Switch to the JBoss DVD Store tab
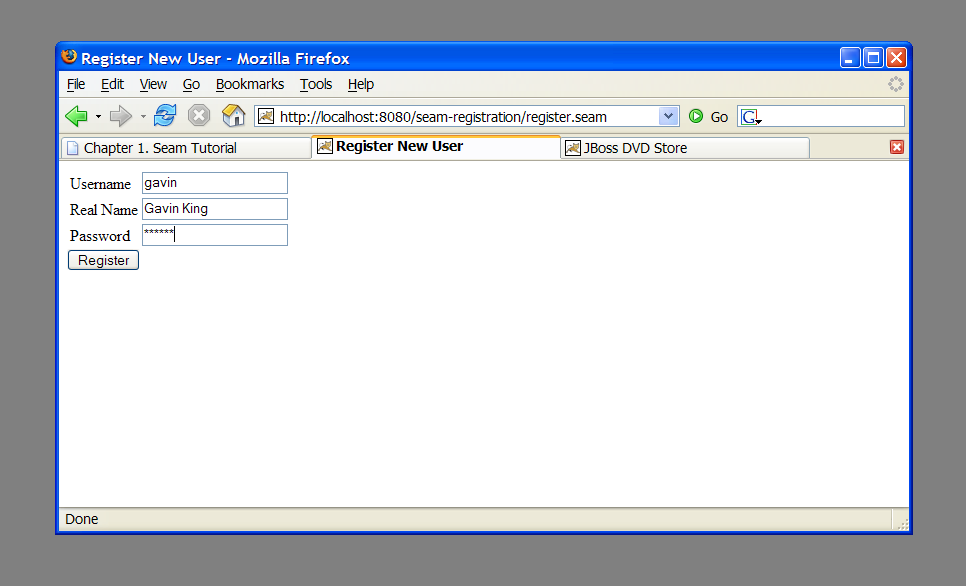 [635, 148]
